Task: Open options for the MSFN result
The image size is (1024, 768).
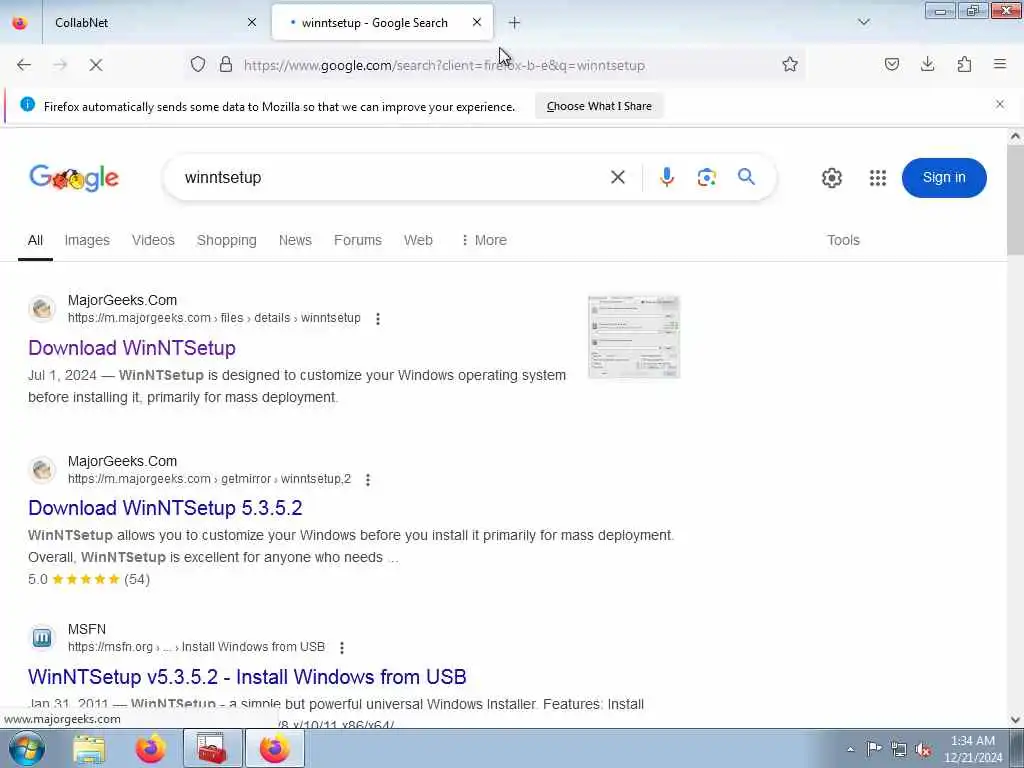Action: [342, 647]
